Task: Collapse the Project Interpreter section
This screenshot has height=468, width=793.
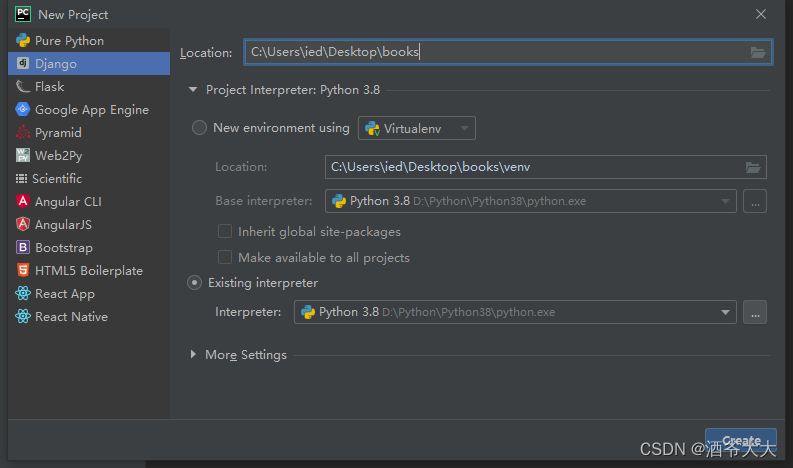Action: [193, 90]
